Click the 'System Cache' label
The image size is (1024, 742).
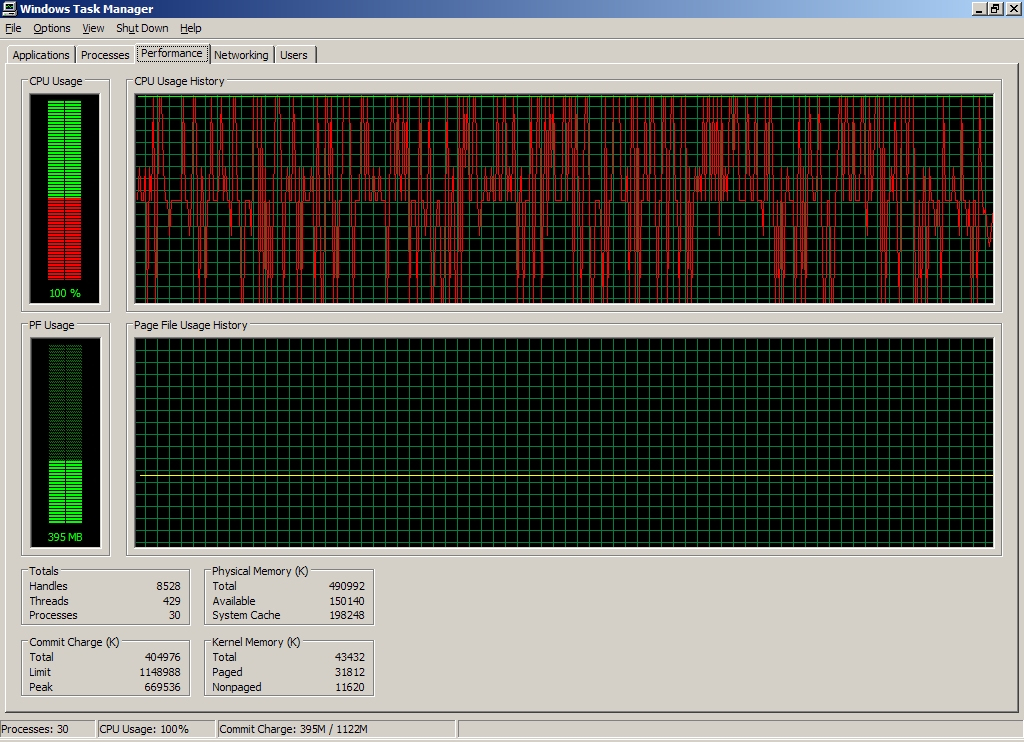(246, 615)
